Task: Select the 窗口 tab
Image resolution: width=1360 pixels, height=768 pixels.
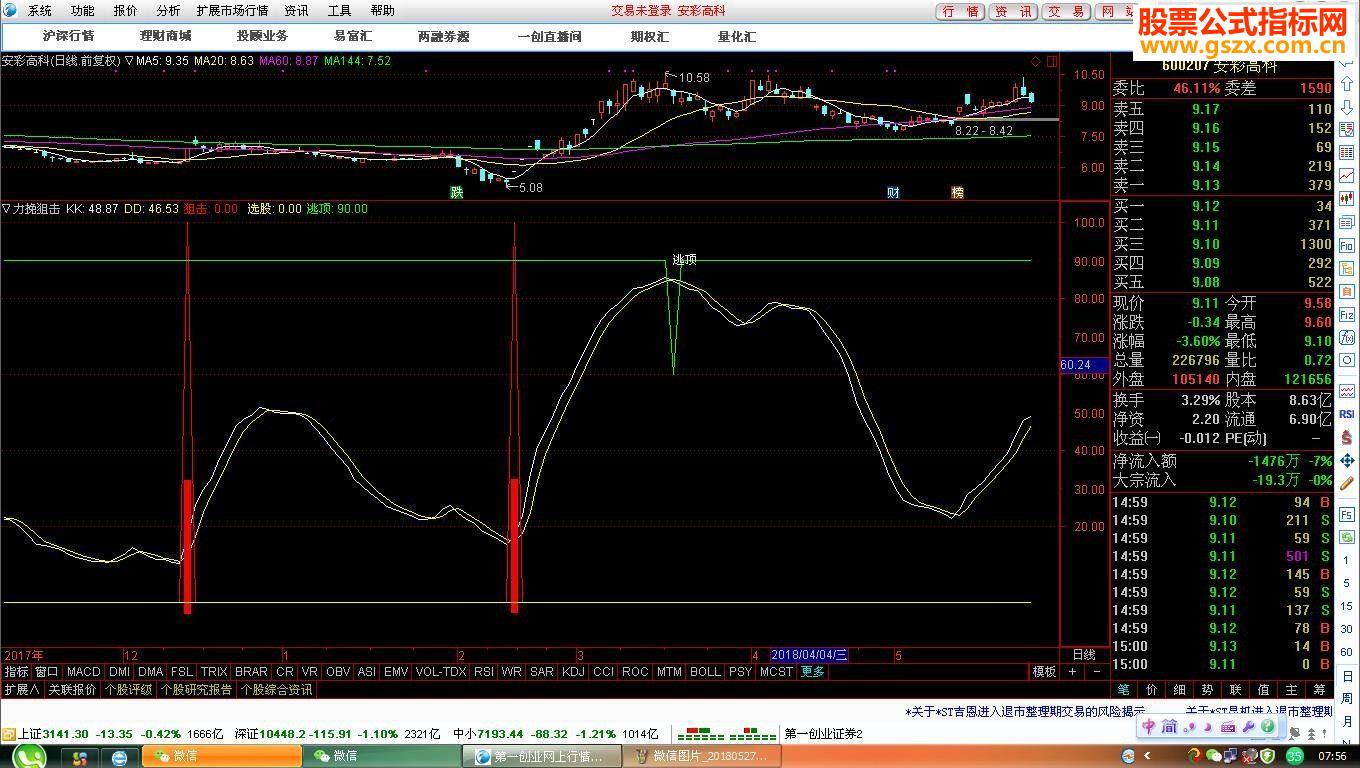Action: pyautogui.click(x=47, y=672)
